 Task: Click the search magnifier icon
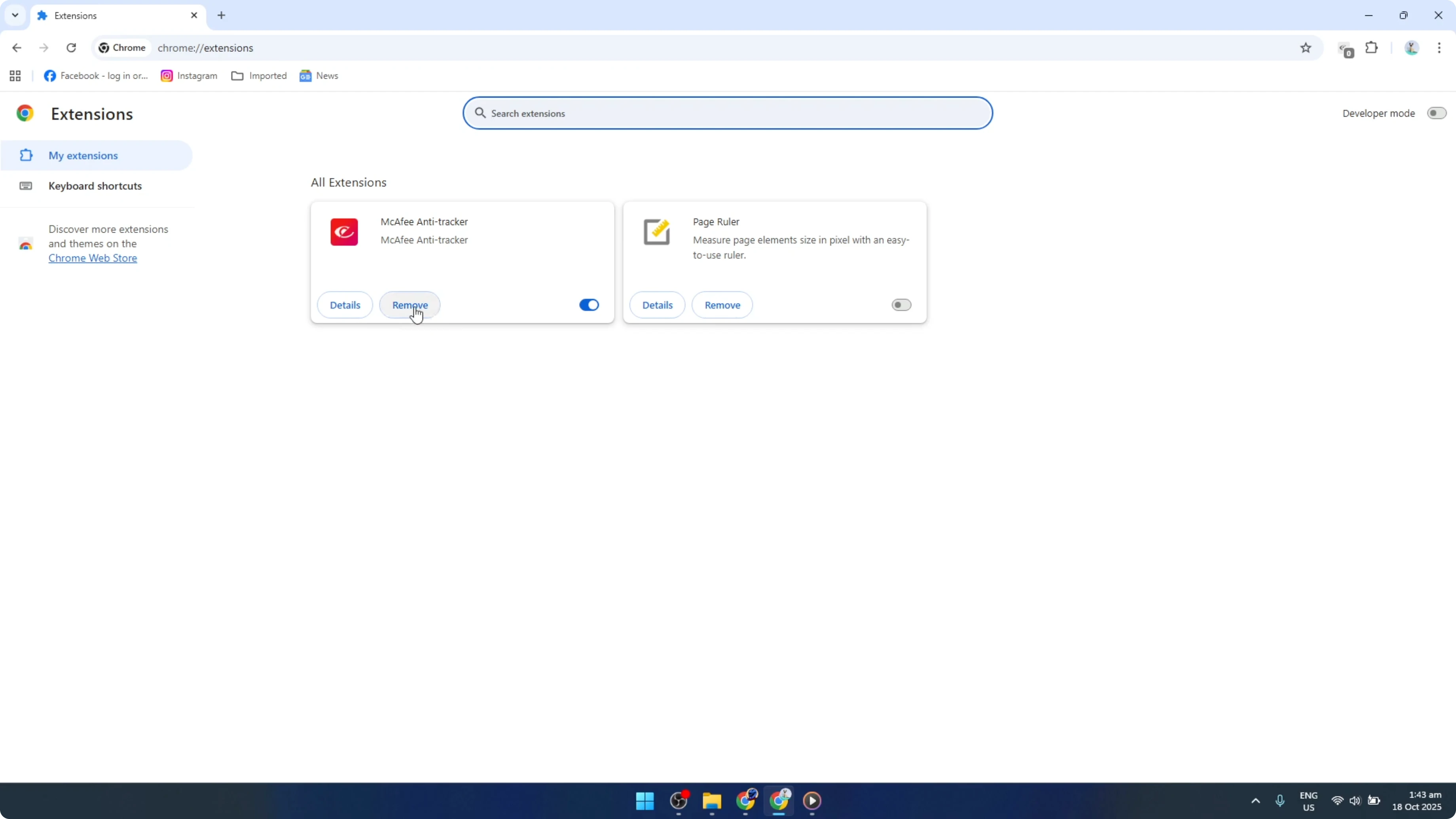[480, 113]
